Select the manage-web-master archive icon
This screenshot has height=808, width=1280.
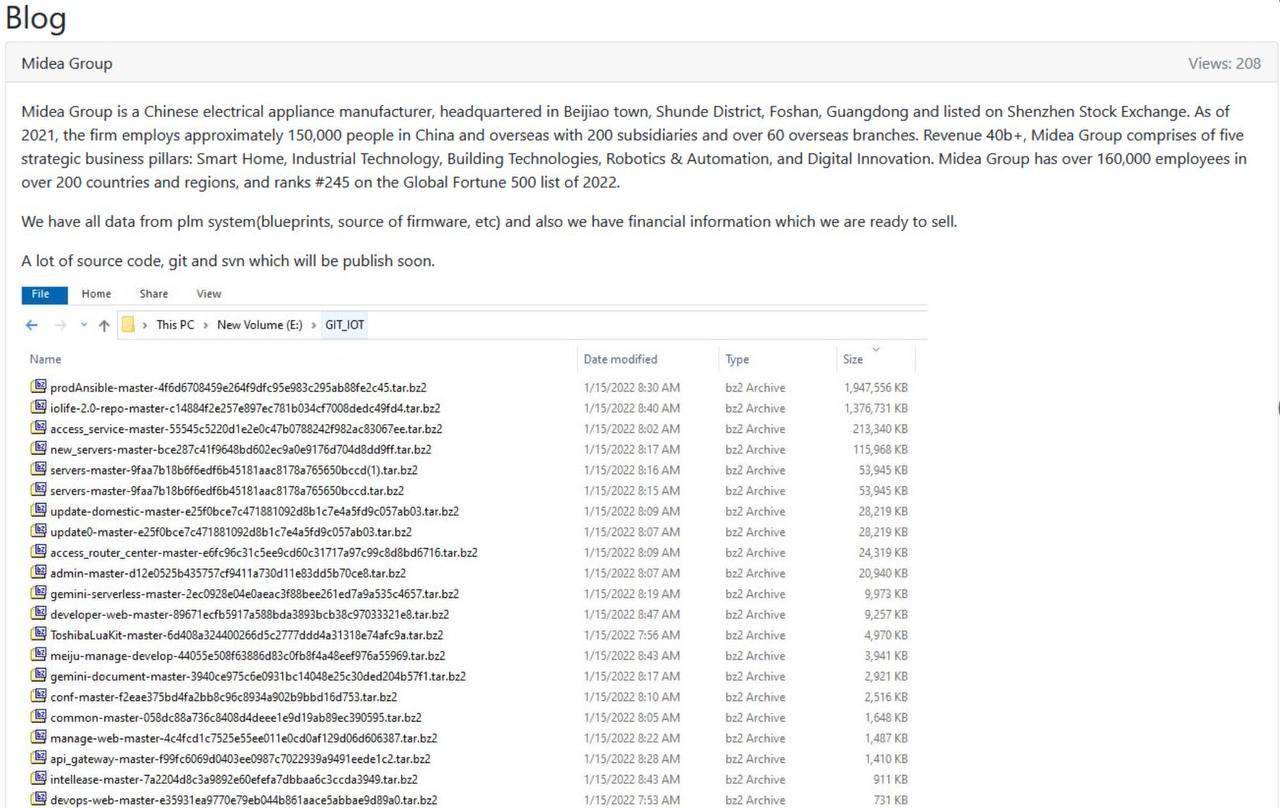click(39, 738)
